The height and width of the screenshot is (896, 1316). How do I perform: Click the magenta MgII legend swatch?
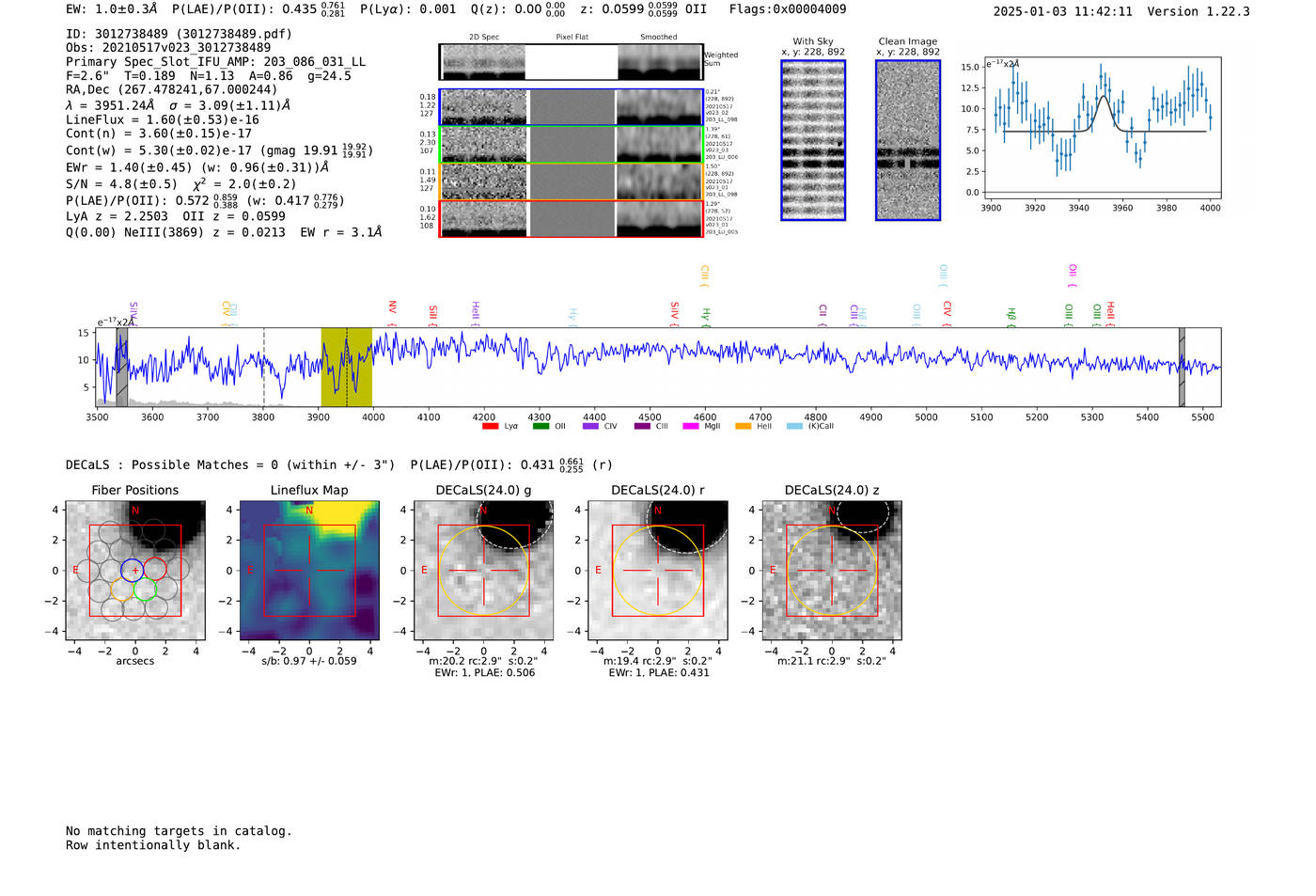pos(691,426)
